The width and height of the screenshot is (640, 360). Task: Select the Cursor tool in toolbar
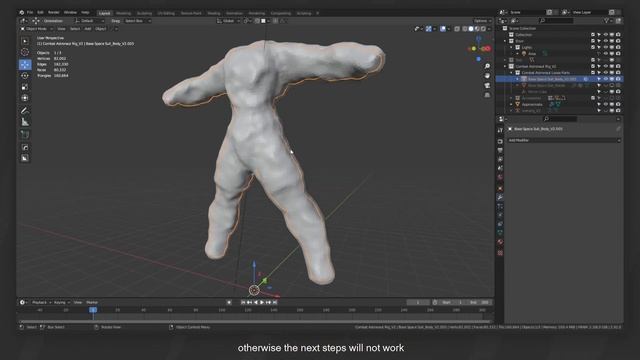tap(25, 52)
